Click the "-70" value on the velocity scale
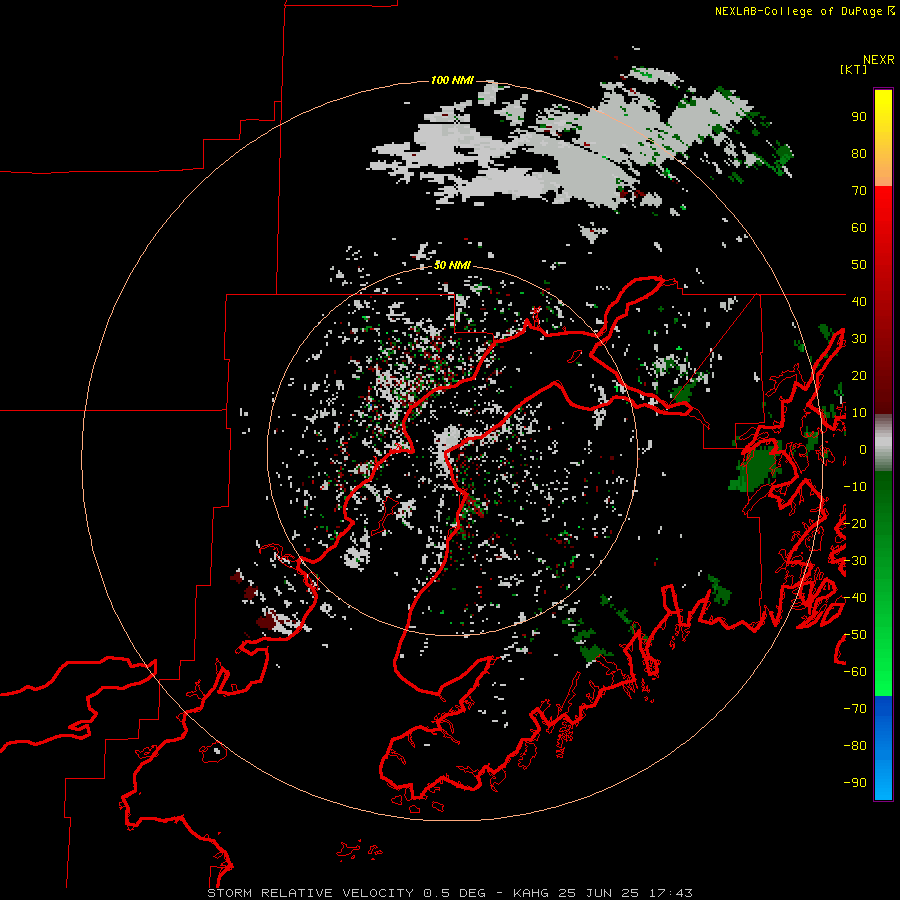 [x=855, y=709]
